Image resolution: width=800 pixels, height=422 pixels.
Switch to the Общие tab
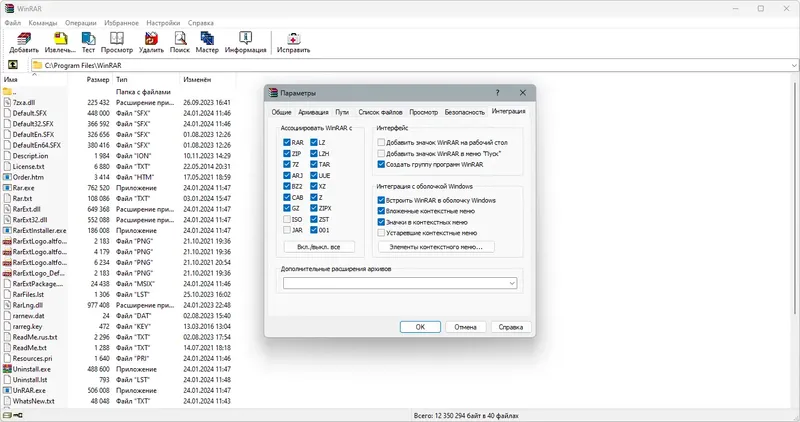coord(281,112)
